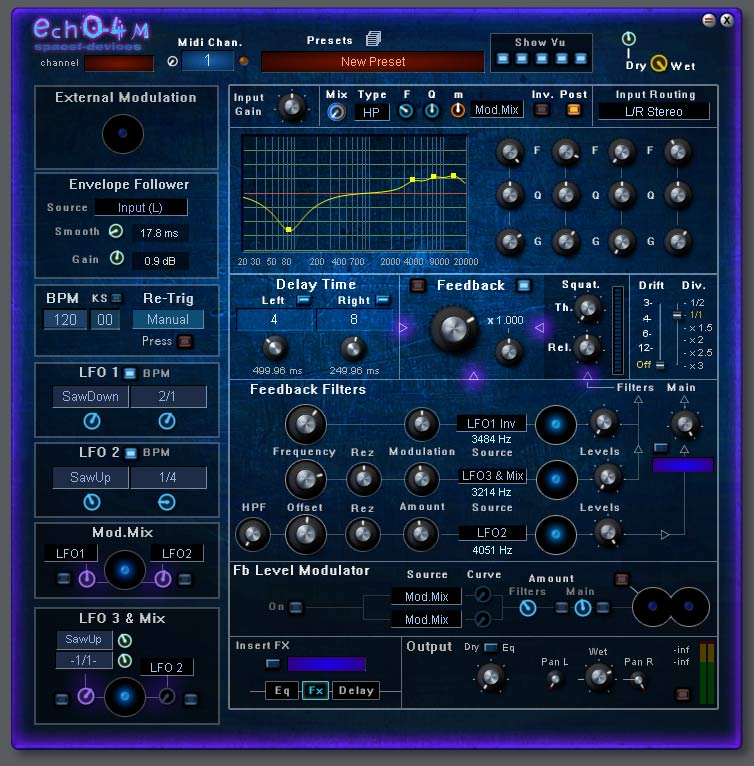Select the Eq routing tab
The height and width of the screenshot is (766, 754).
point(282,690)
